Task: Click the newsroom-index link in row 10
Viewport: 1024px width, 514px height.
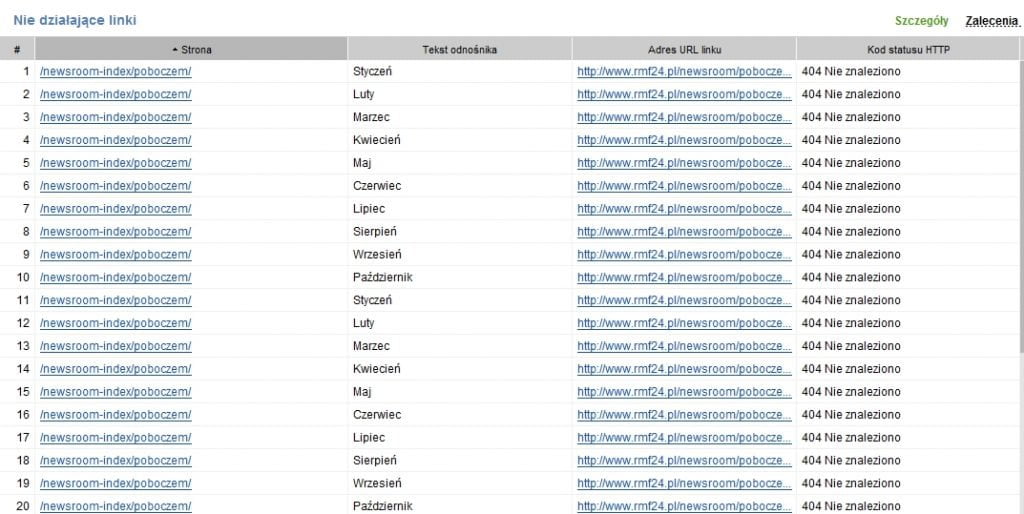Action: coord(115,278)
